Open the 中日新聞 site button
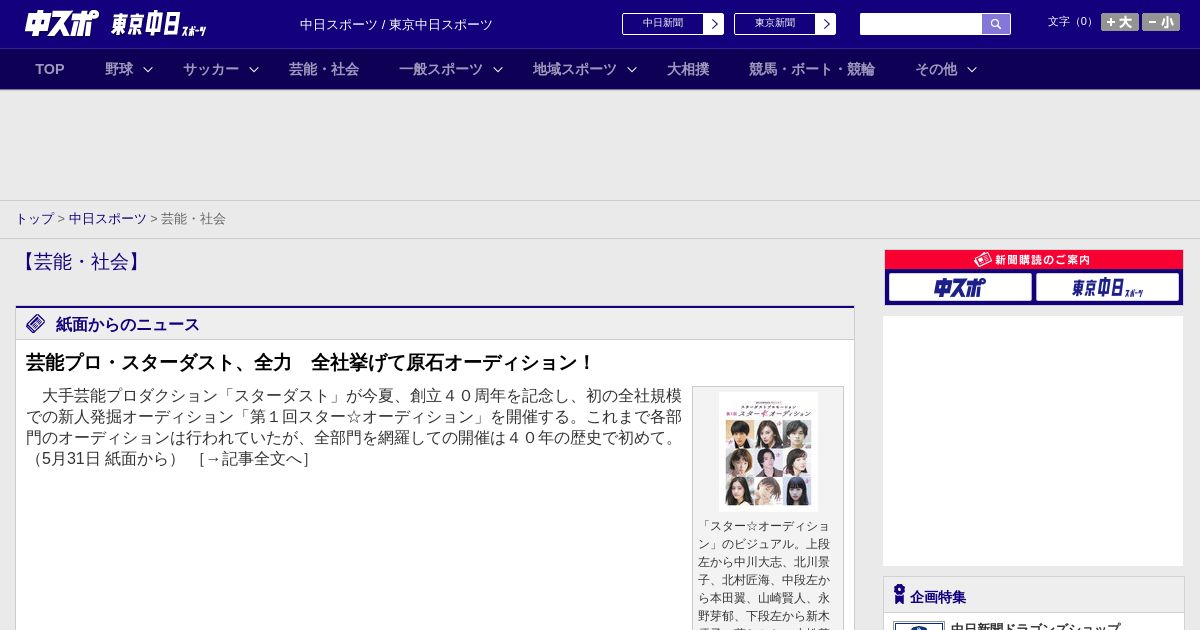This screenshot has height=630, width=1200. tap(662, 24)
